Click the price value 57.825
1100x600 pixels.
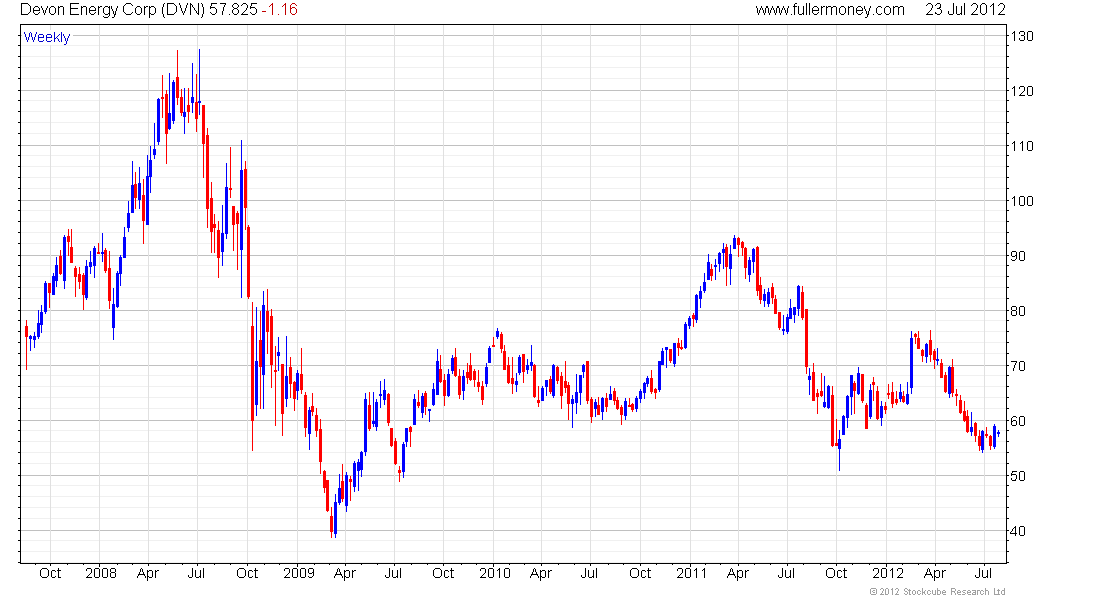tap(233, 10)
